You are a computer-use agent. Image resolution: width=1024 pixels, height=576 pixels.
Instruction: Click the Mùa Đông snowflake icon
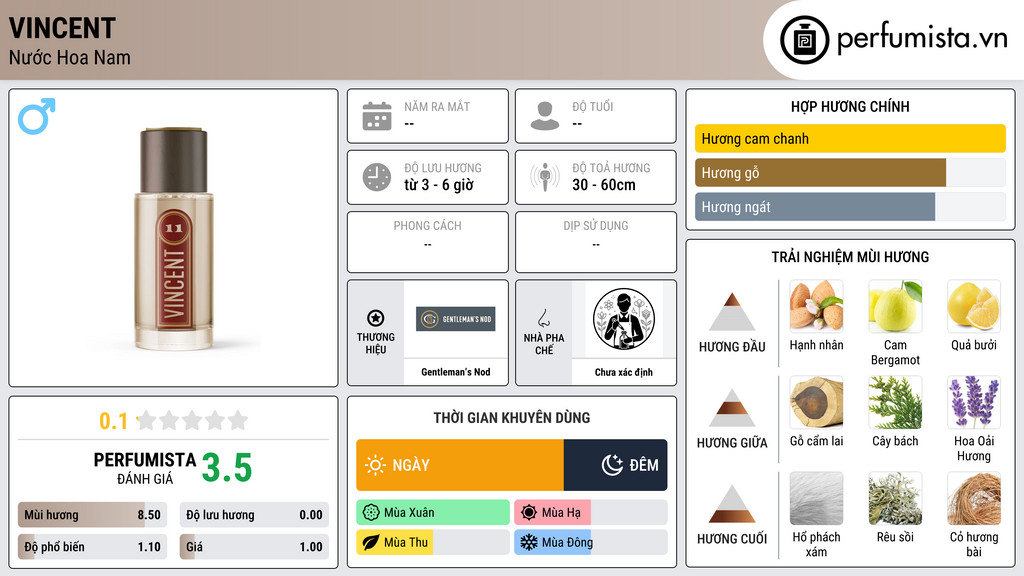(x=529, y=543)
